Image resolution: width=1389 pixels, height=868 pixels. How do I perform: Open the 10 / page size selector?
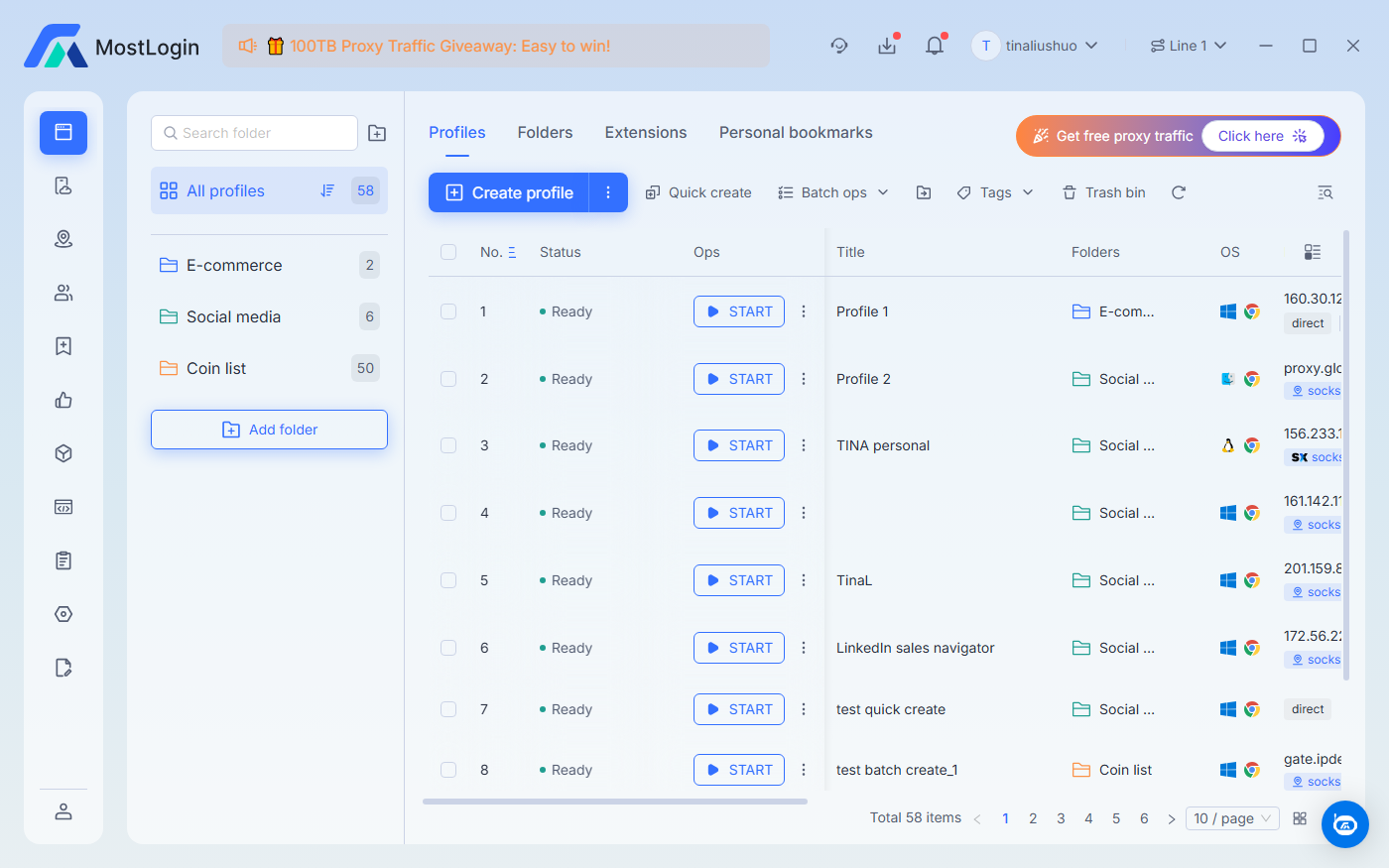coord(1232,818)
